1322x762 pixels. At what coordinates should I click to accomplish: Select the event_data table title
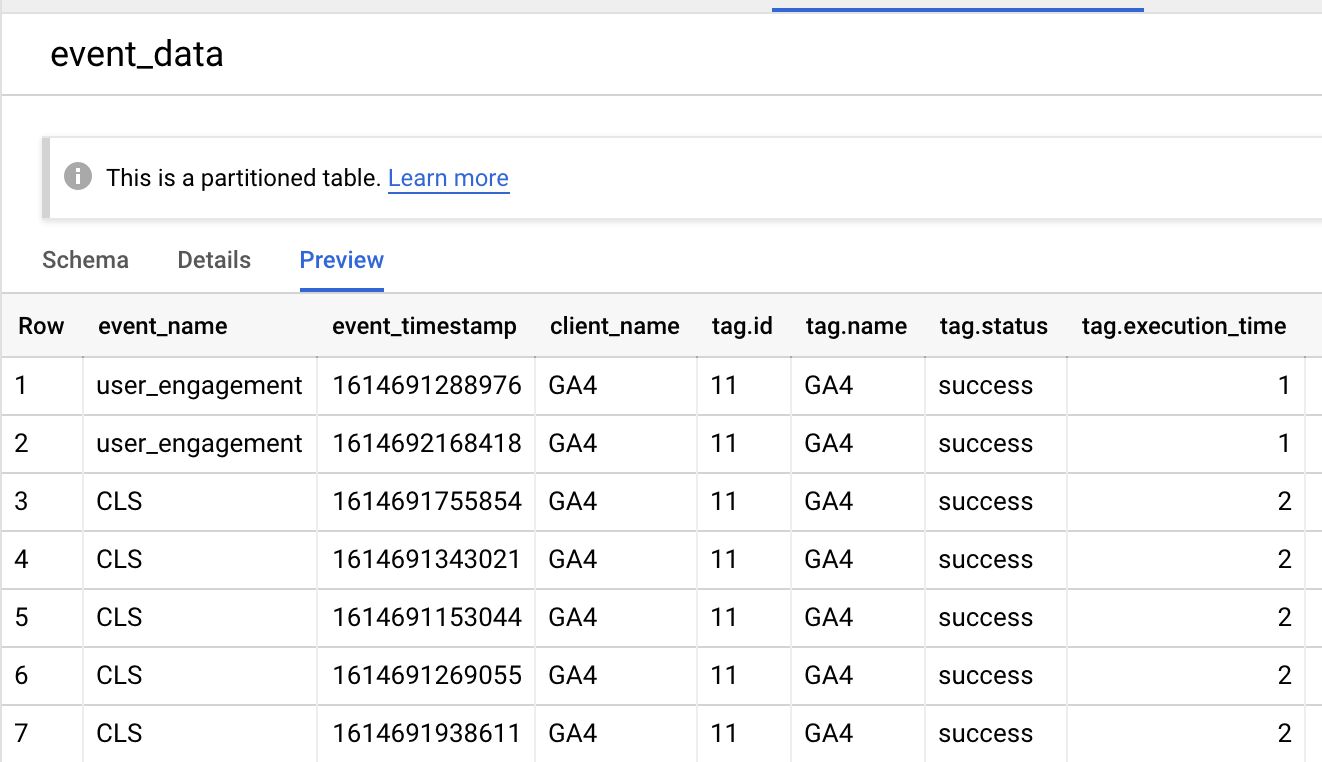[x=137, y=53]
